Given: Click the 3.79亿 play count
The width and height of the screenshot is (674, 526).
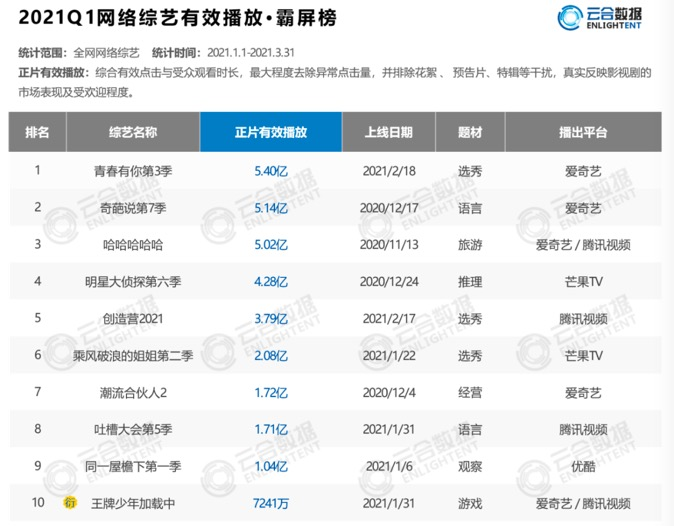Looking at the screenshot, I should click(271, 319).
